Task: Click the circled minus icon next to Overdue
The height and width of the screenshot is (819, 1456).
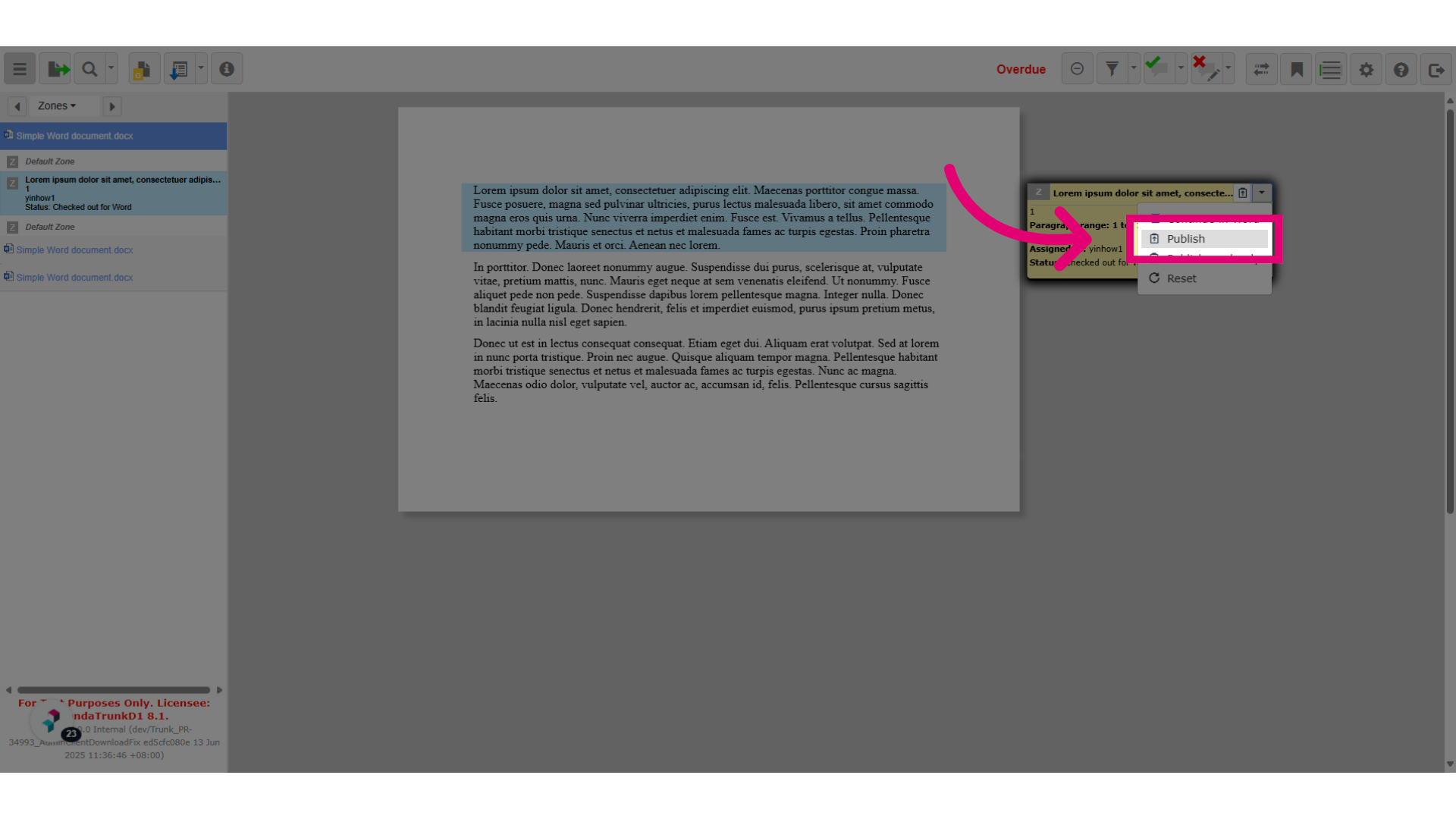Action: 1077,69
